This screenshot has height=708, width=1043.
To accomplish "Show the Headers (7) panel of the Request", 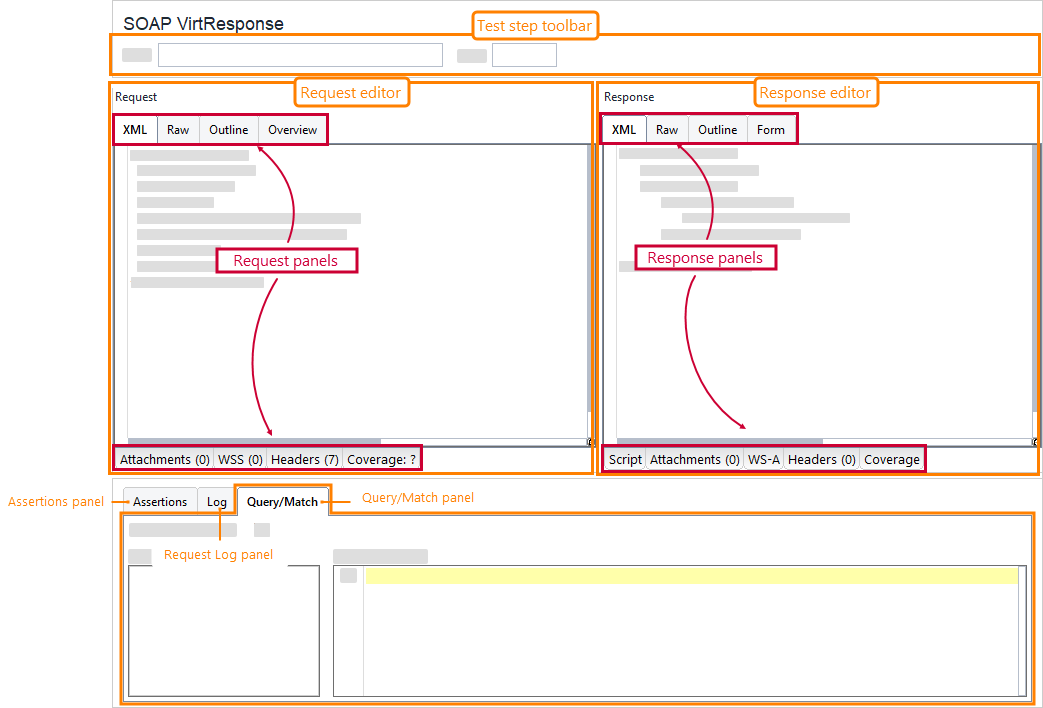I will tap(304, 458).
